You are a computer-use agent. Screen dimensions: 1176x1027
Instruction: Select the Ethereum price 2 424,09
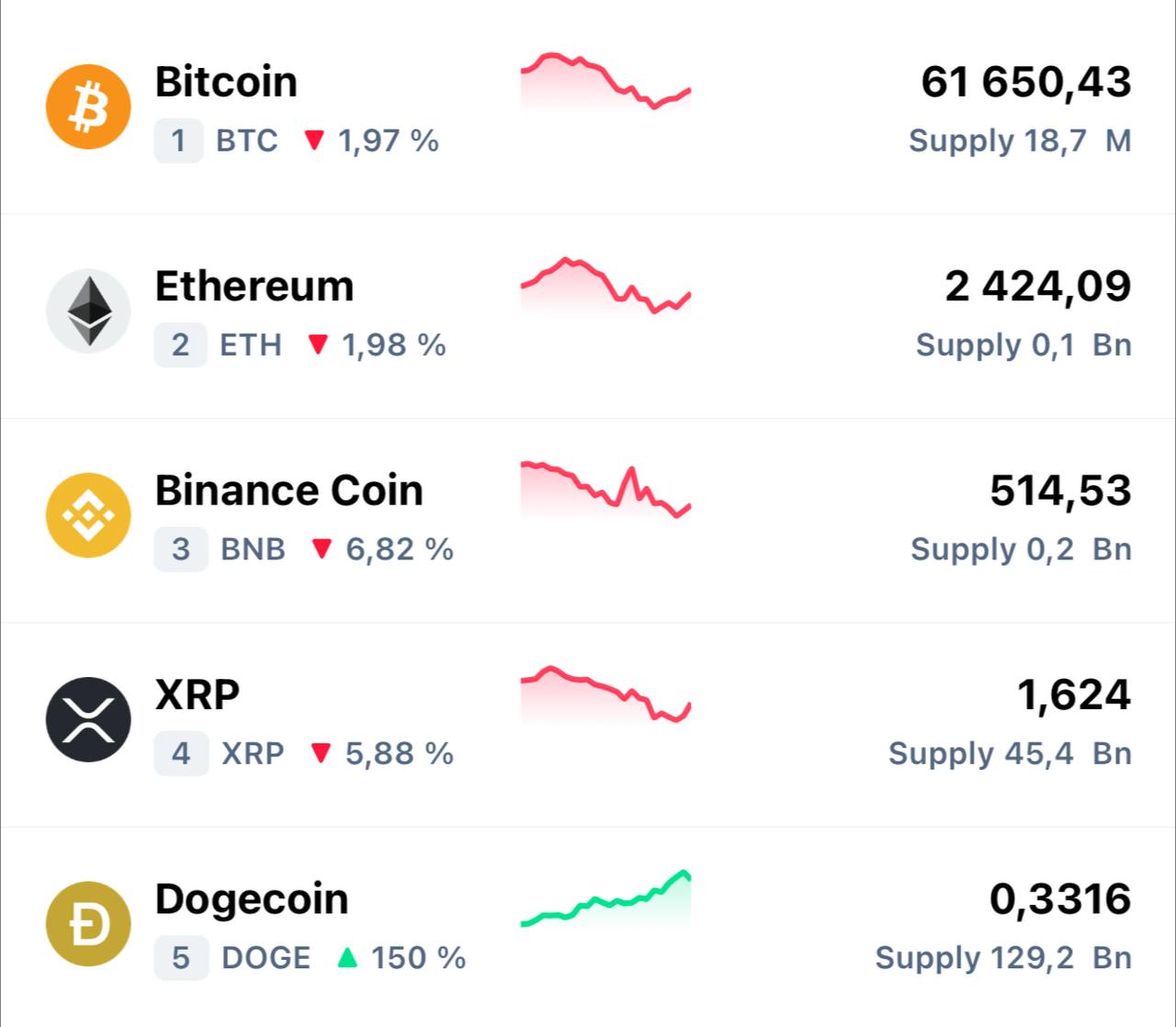click(x=1038, y=286)
